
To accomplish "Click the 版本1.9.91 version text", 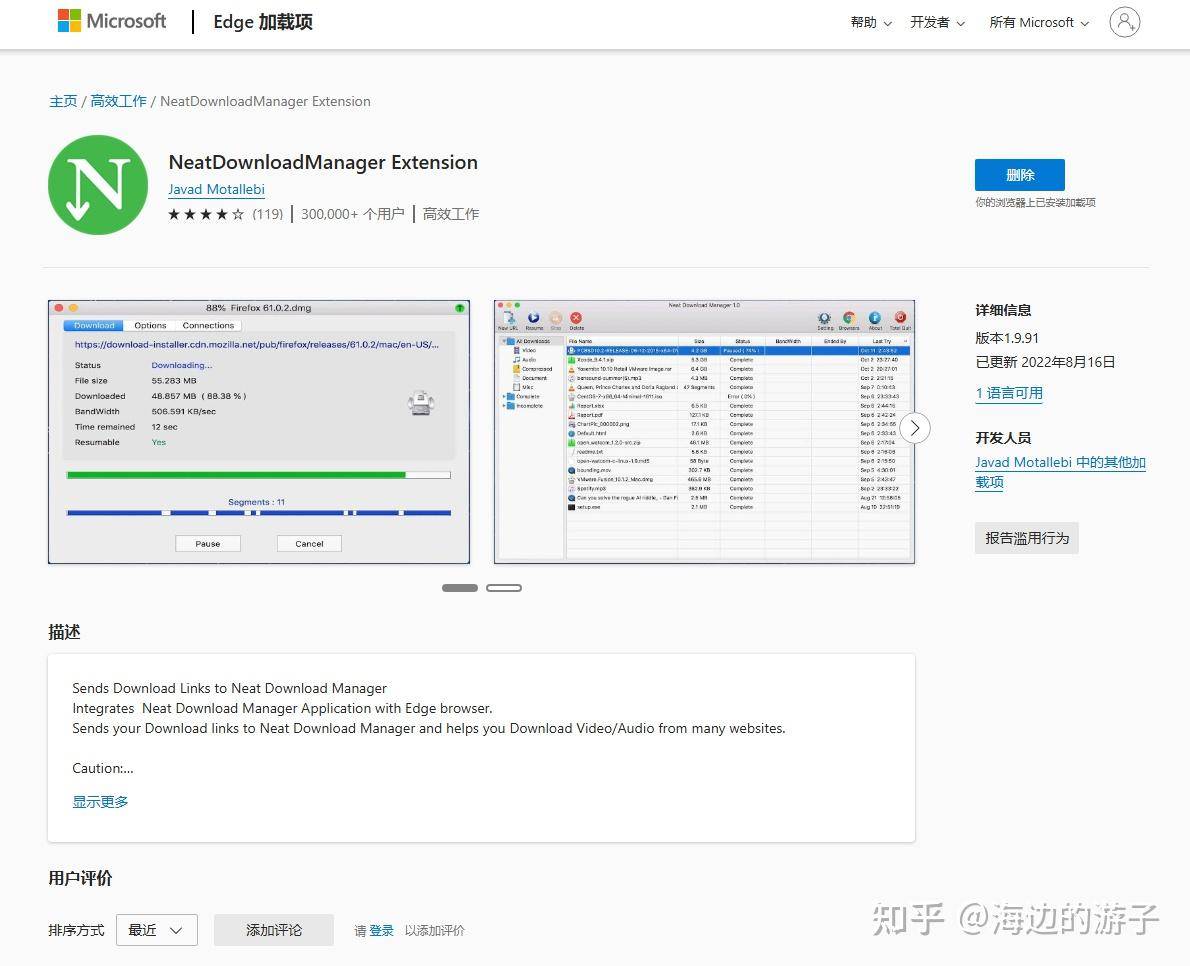I will pyautogui.click(x=1007, y=338).
